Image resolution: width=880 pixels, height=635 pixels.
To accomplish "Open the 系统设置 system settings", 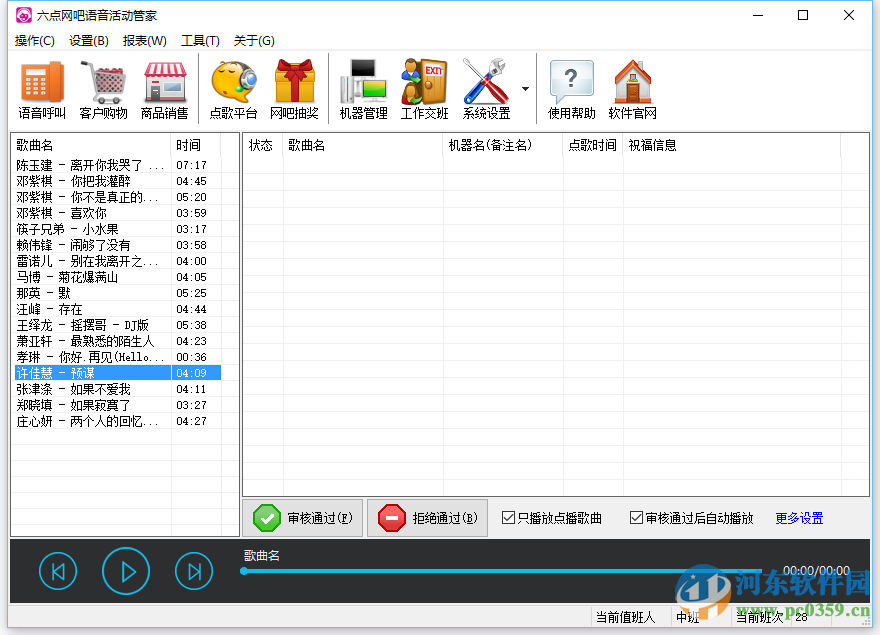I will [485, 88].
